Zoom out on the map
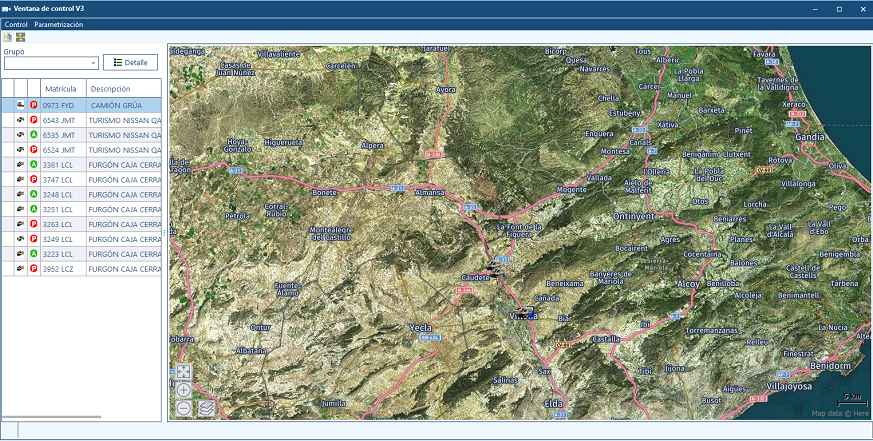Viewport: 873px width, 441px height. pyautogui.click(x=184, y=408)
